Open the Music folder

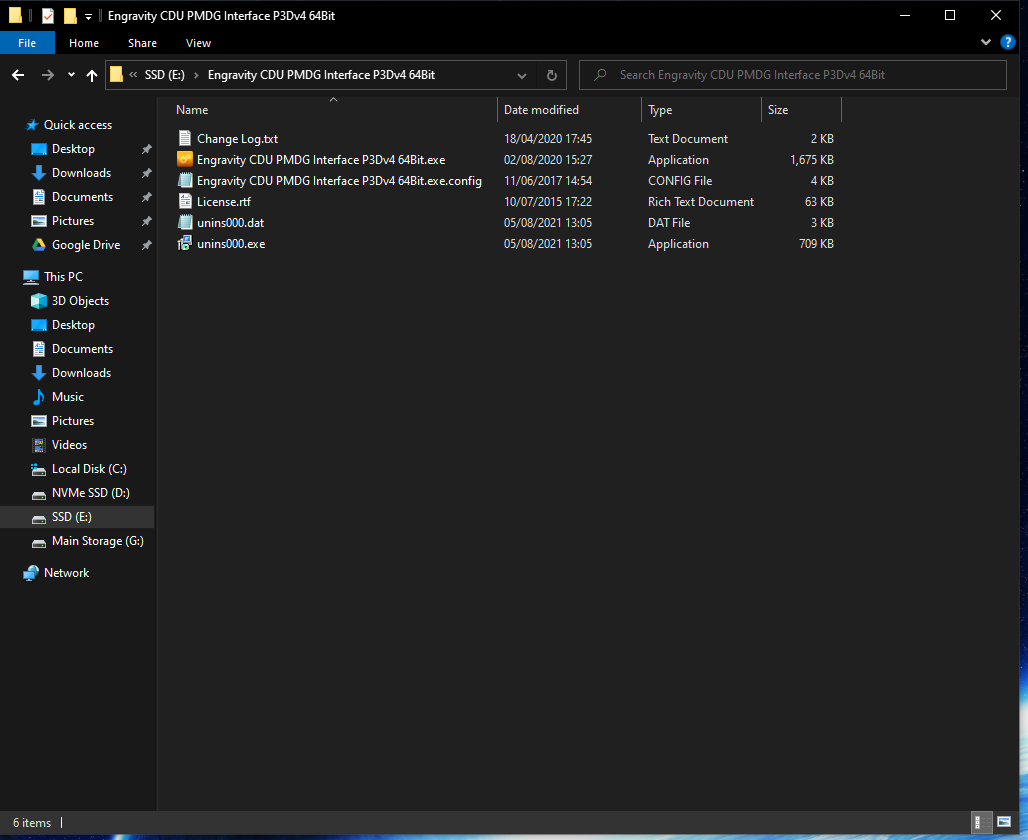(68, 397)
